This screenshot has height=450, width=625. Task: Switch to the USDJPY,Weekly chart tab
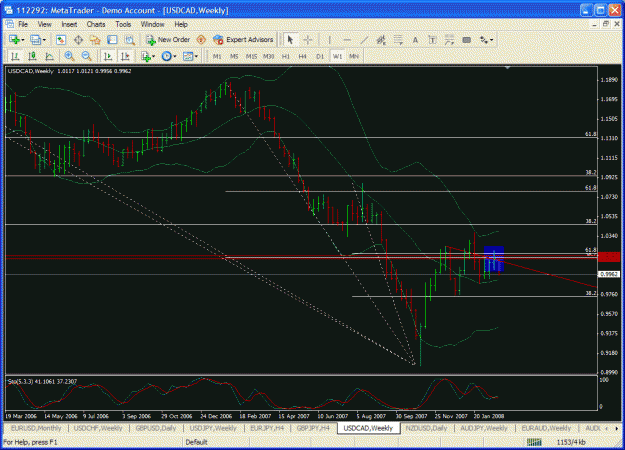click(213, 428)
